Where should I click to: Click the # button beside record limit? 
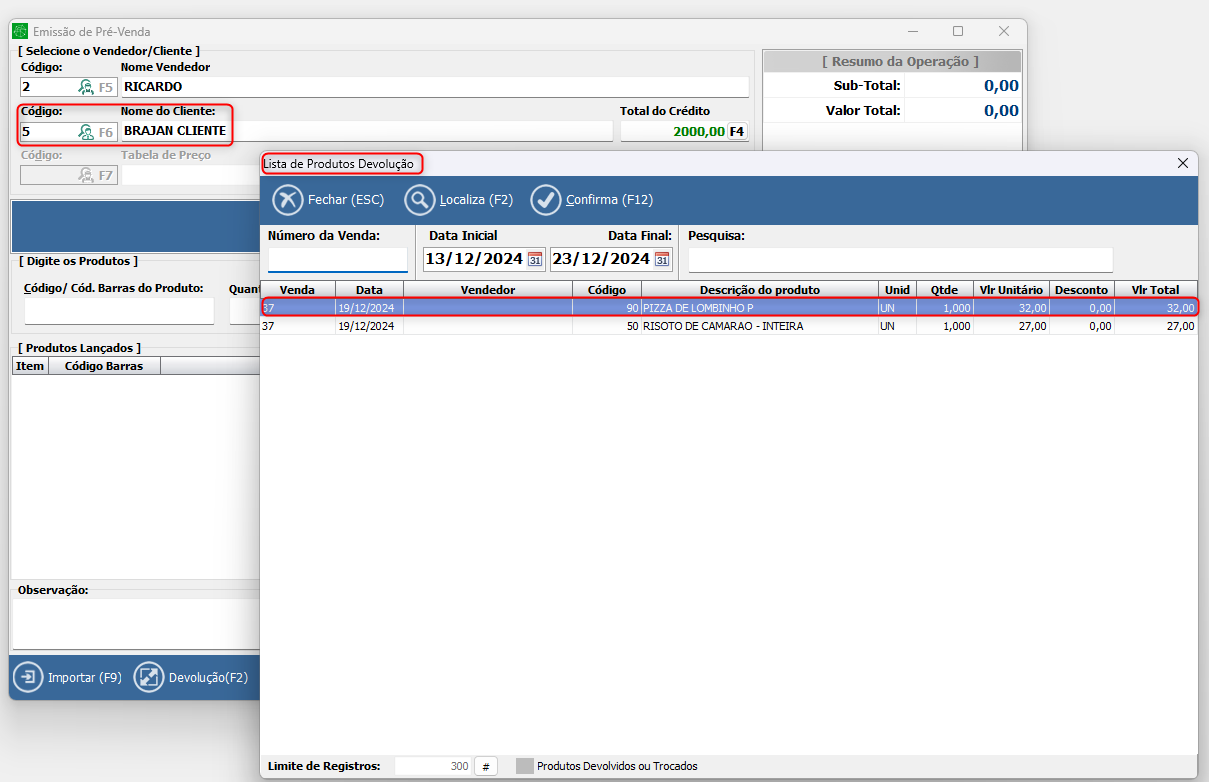[x=485, y=766]
